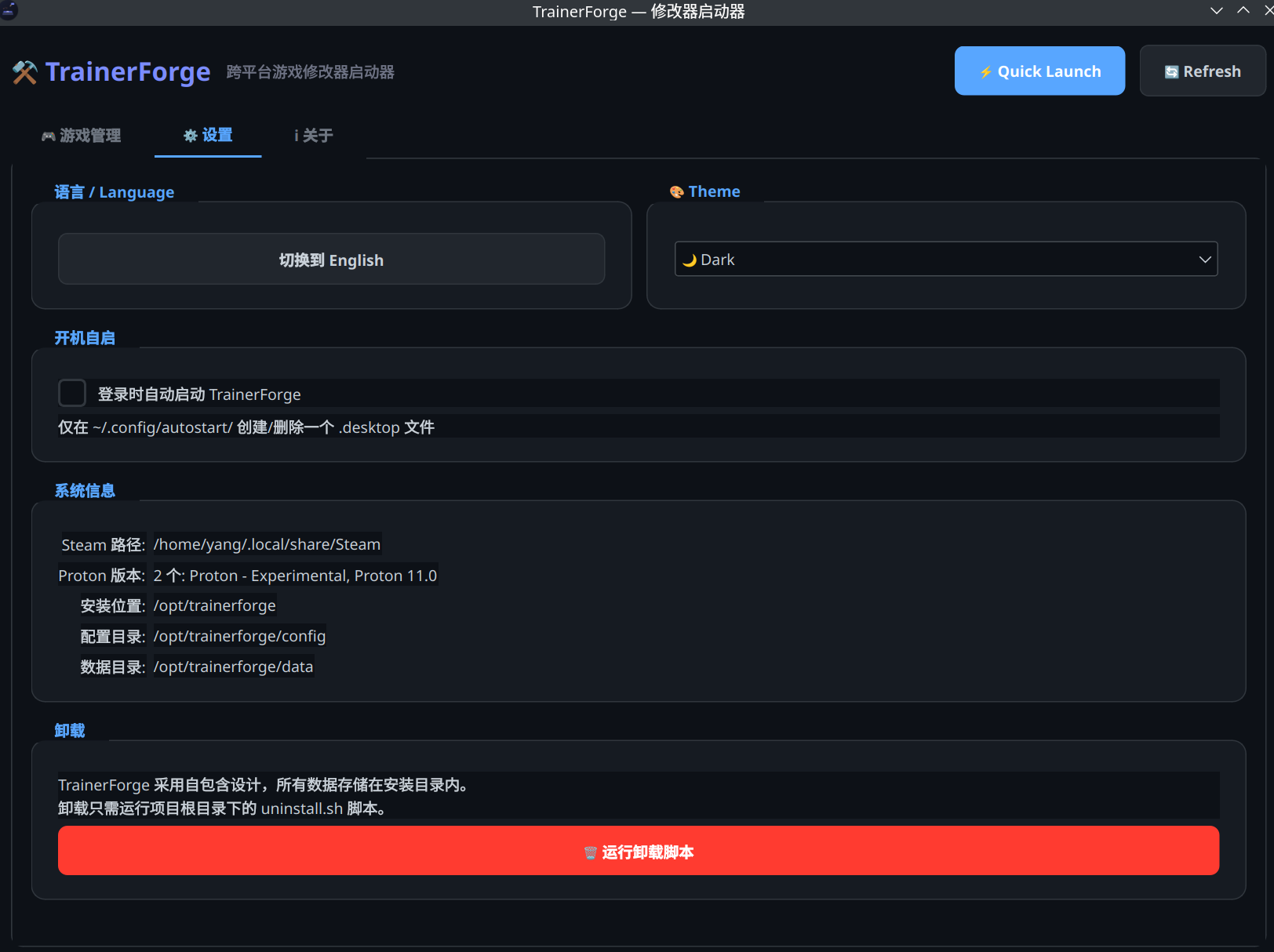Click the trash icon on uninstall button
This screenshot has width=1274, height=952.
coord(591,852)
